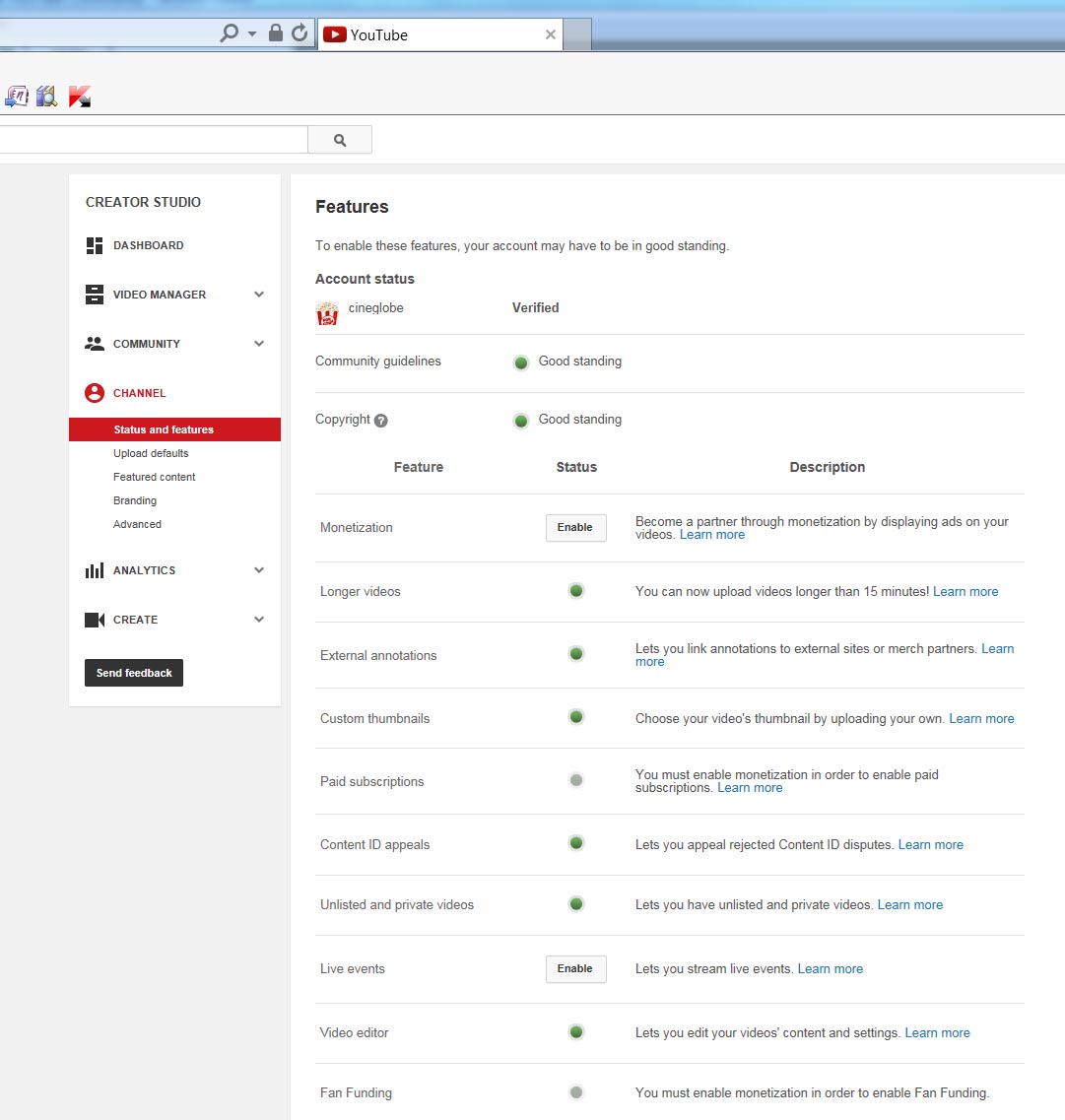Click the Video Manager icon

pos(95,295)
